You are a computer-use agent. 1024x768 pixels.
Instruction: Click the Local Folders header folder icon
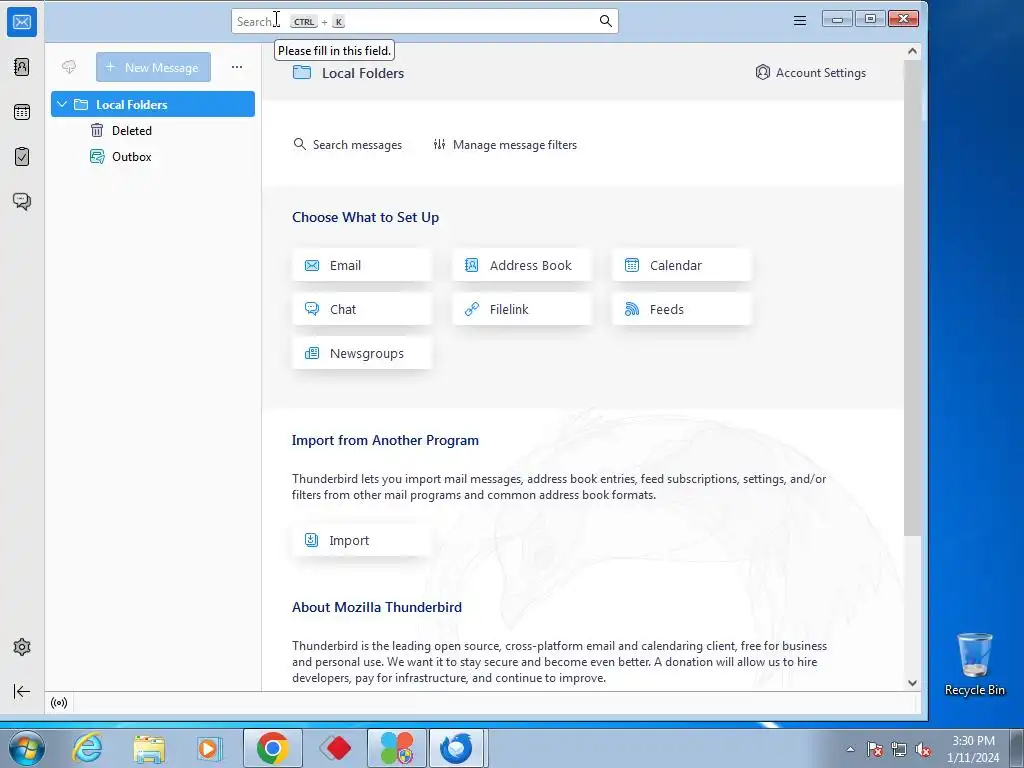(302, 72)
